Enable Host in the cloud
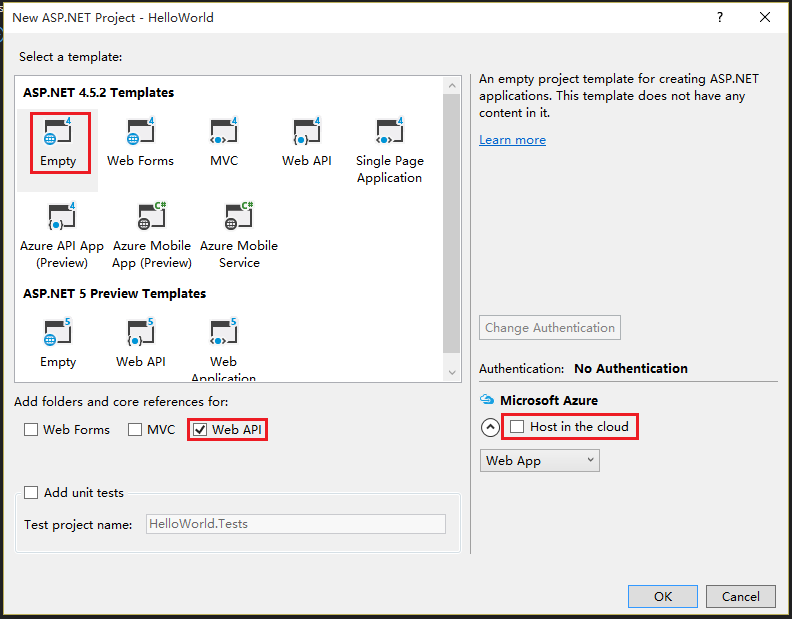 pyautogui.click(x=517, y=427)
